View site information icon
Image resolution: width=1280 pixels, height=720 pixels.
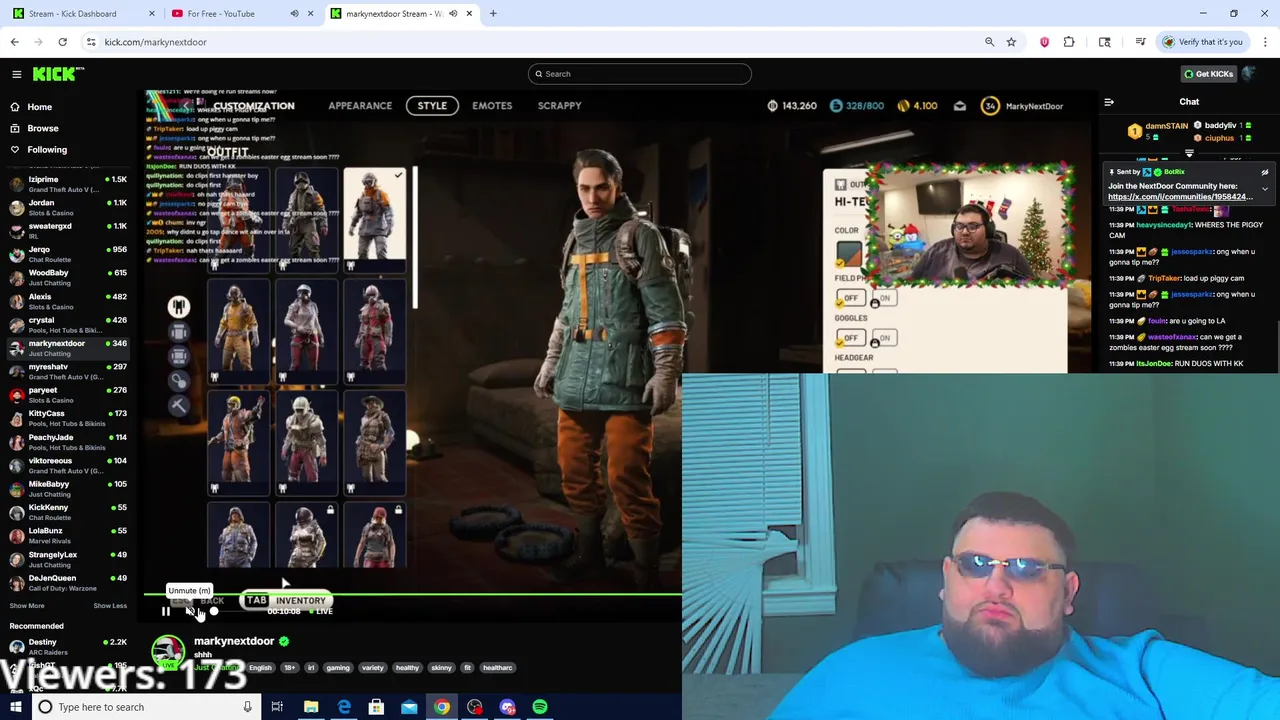91,42
